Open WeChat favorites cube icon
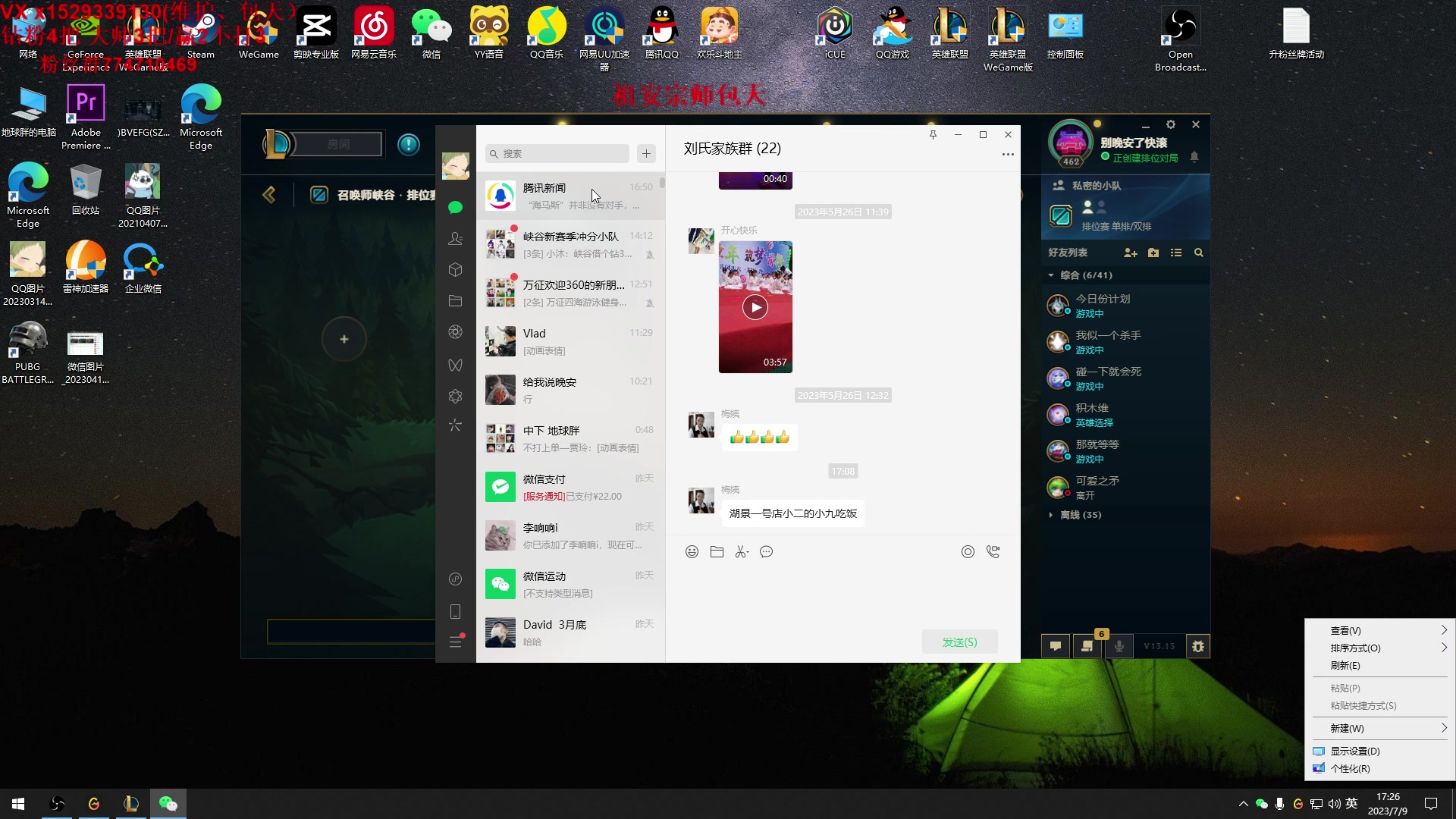This screenshot has height=819, width=1456. click(x=455, y=270)
